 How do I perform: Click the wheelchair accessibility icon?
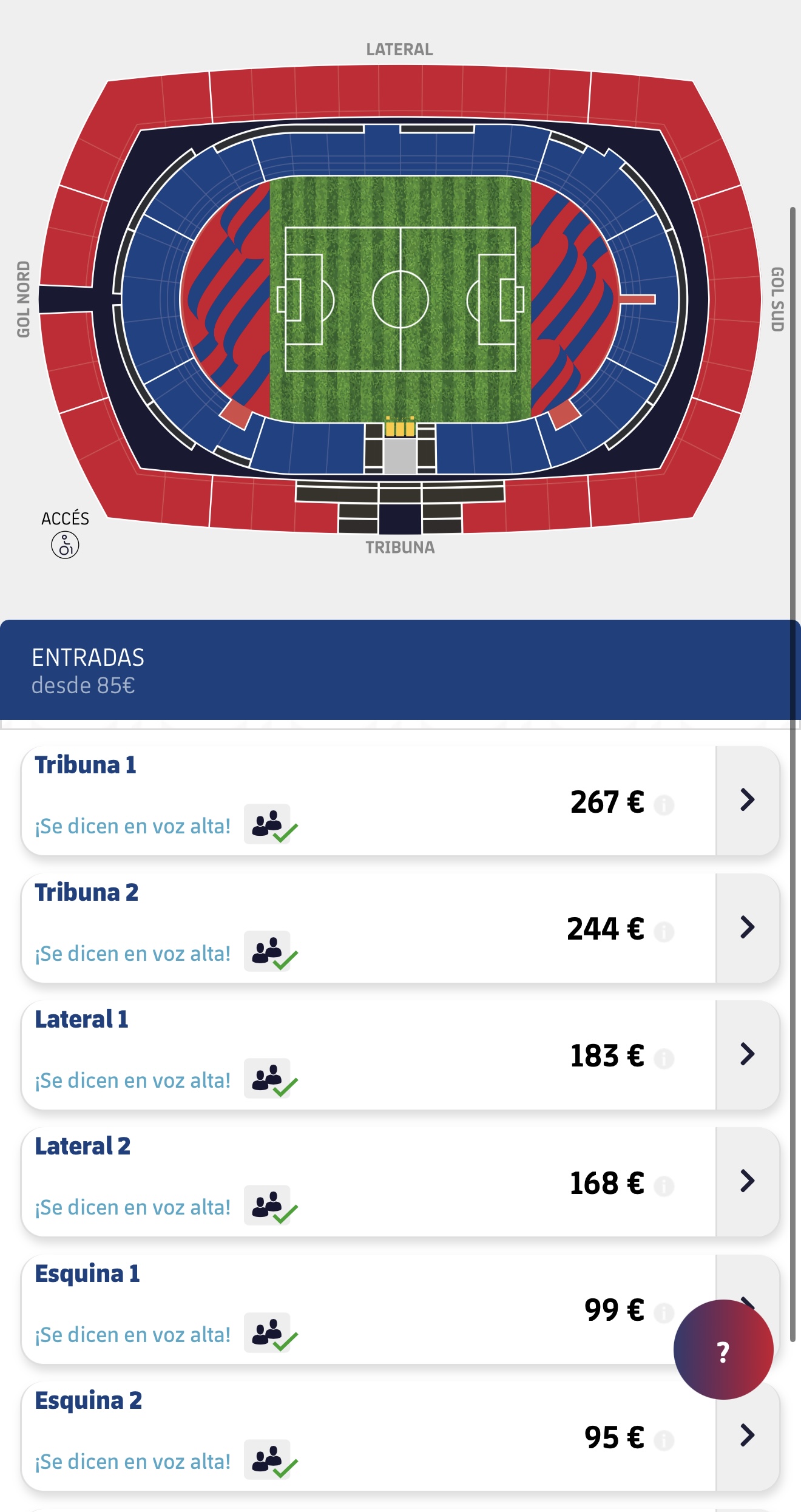(65, 544)
